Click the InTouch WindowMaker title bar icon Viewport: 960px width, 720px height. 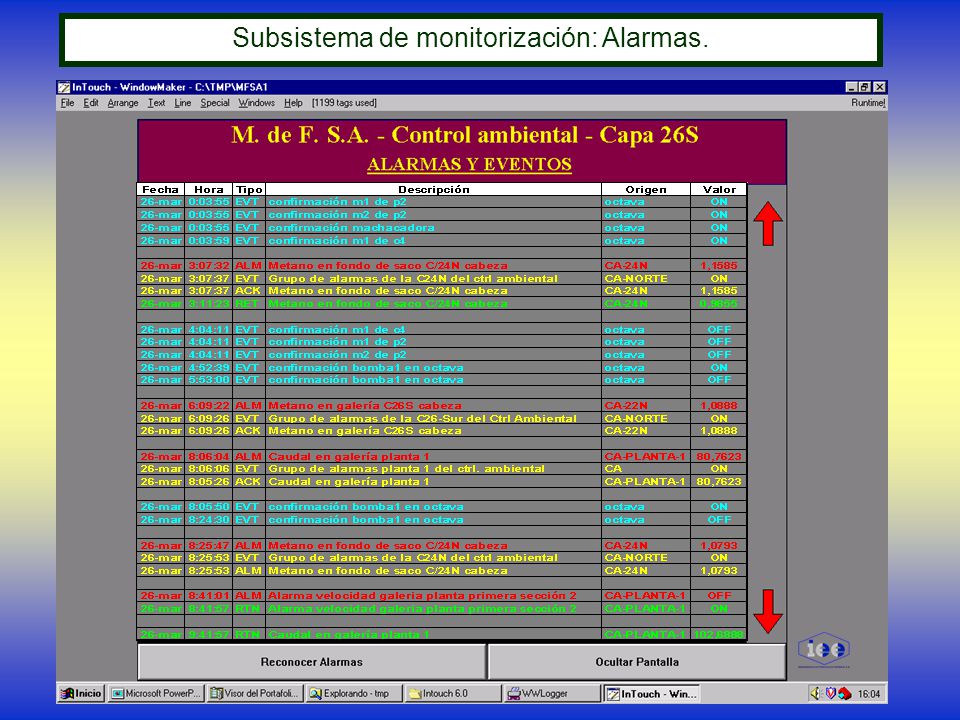(x=64, y=87)
